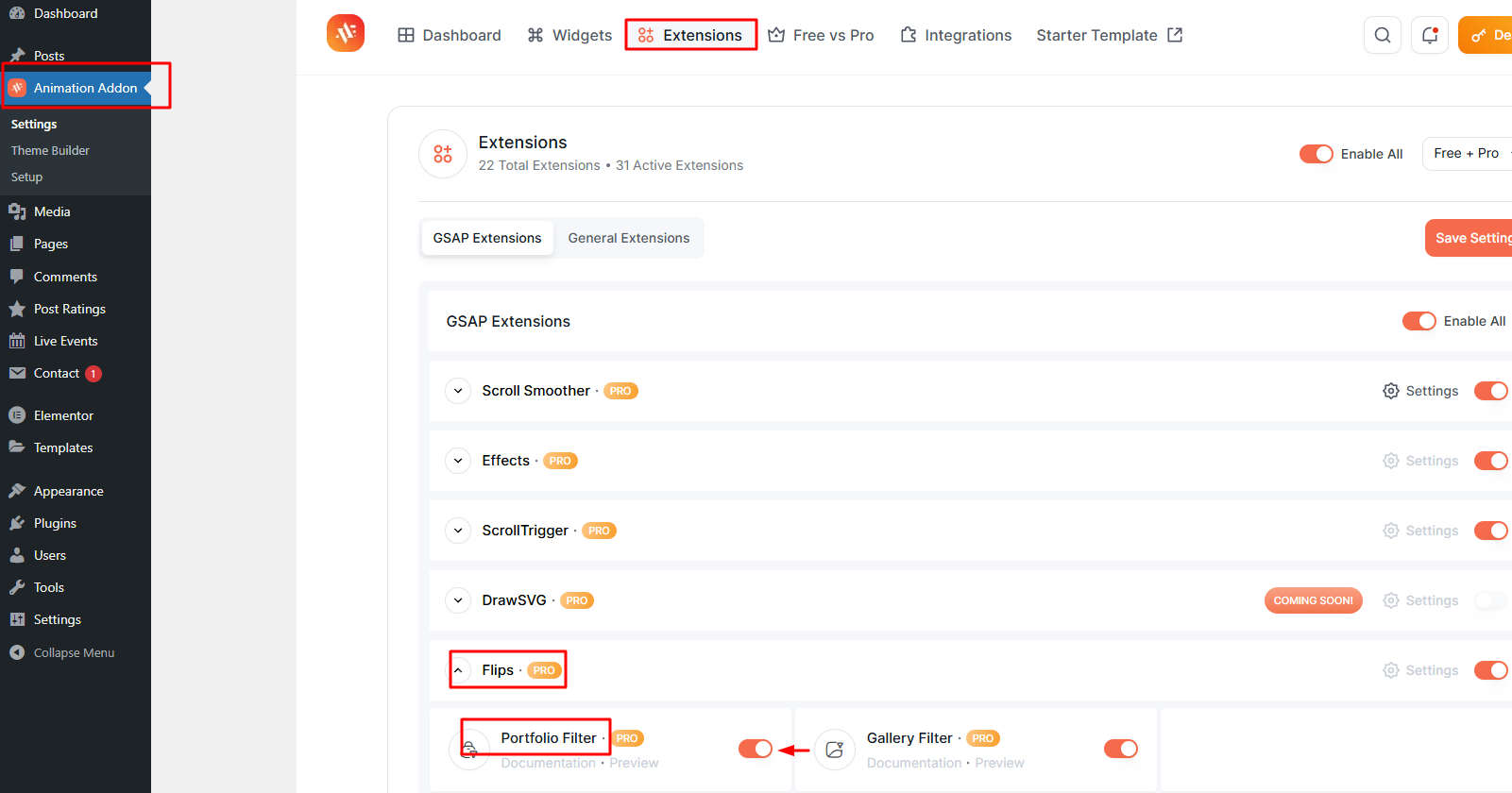Open Scroll Smoother Settings link
This screenshot has height=793, width=1512.
coord(1420,391)
